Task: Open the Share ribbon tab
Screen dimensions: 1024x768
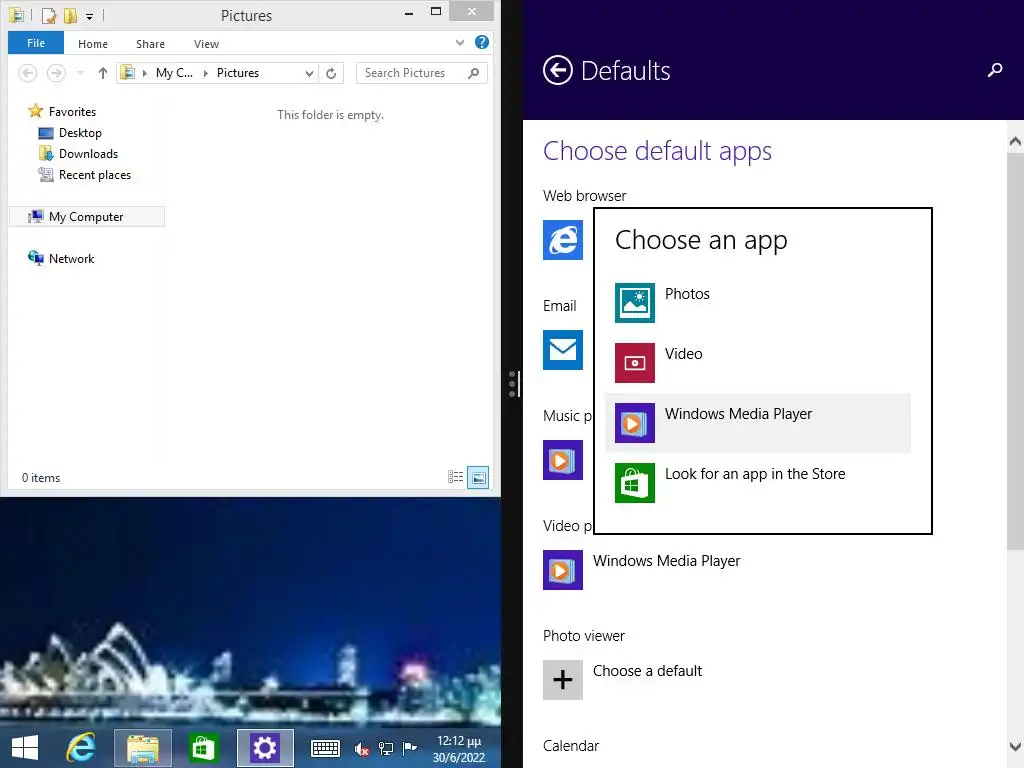Action: [x=150, y=44]
